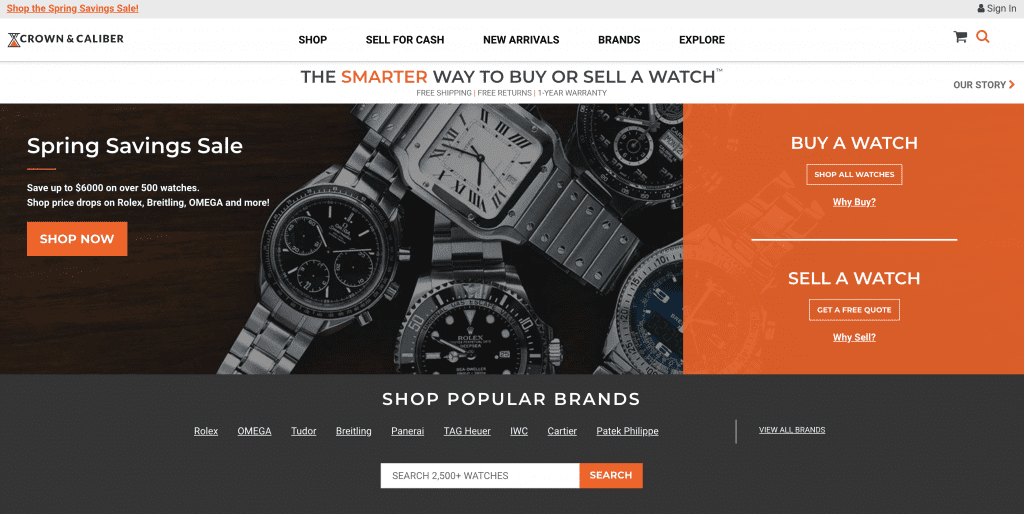Viewport: 1024px width, 514px height.
Task: Click the Shop All Watches button
Action: [x=854, y=174]
